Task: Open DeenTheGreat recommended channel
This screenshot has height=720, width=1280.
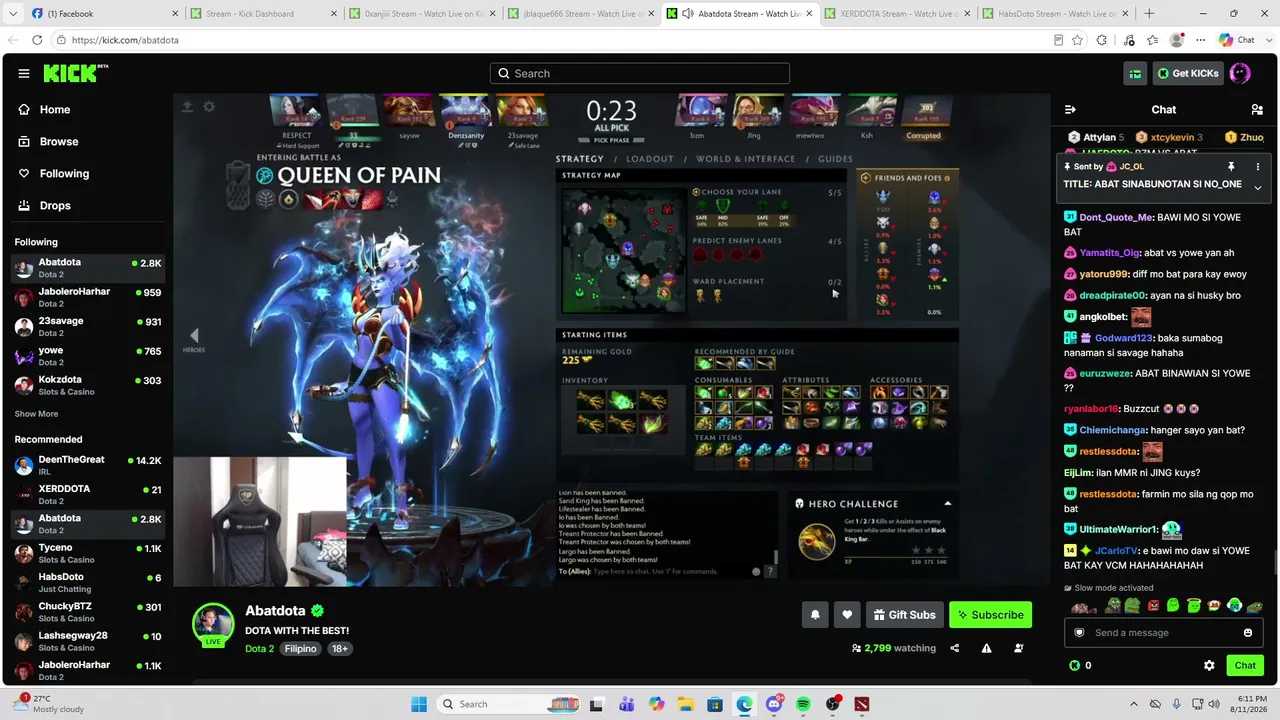Action: pyautogui.click(x=88, y=466)
